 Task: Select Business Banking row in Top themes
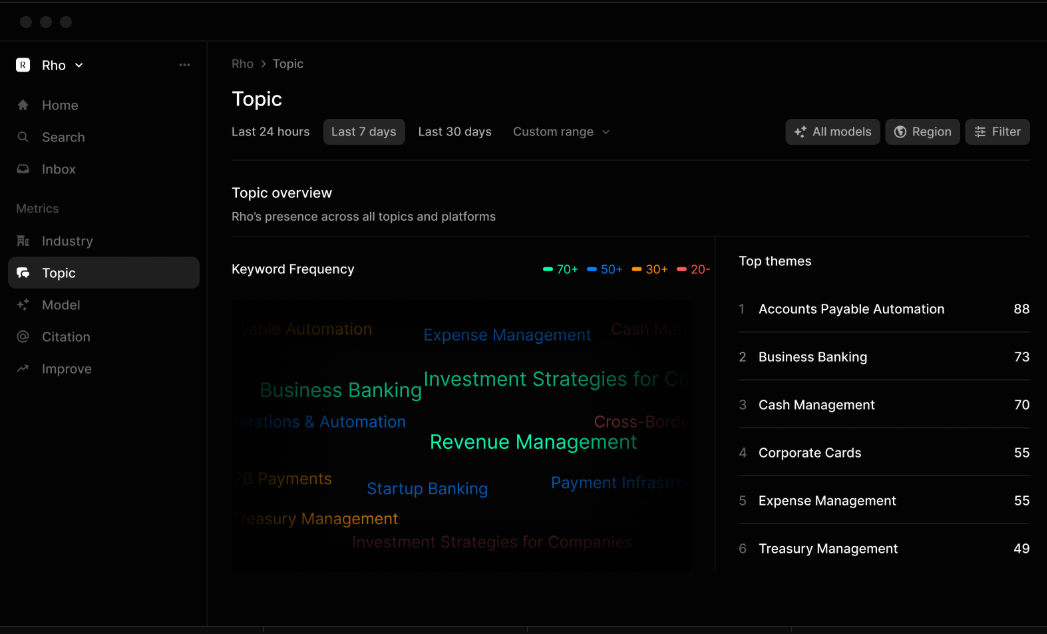(x=884, y=357)
